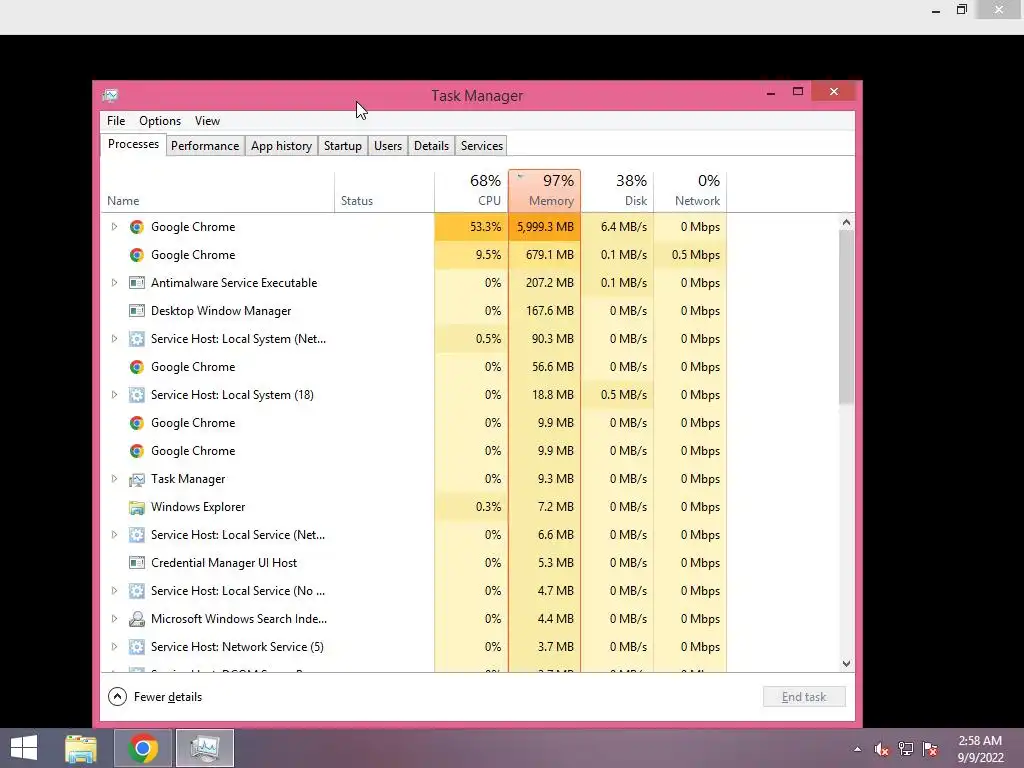Viewport: 1024px width, 768px height.
Task: Select the Desktop Window Manager row
Action: (x=414, y=311)
